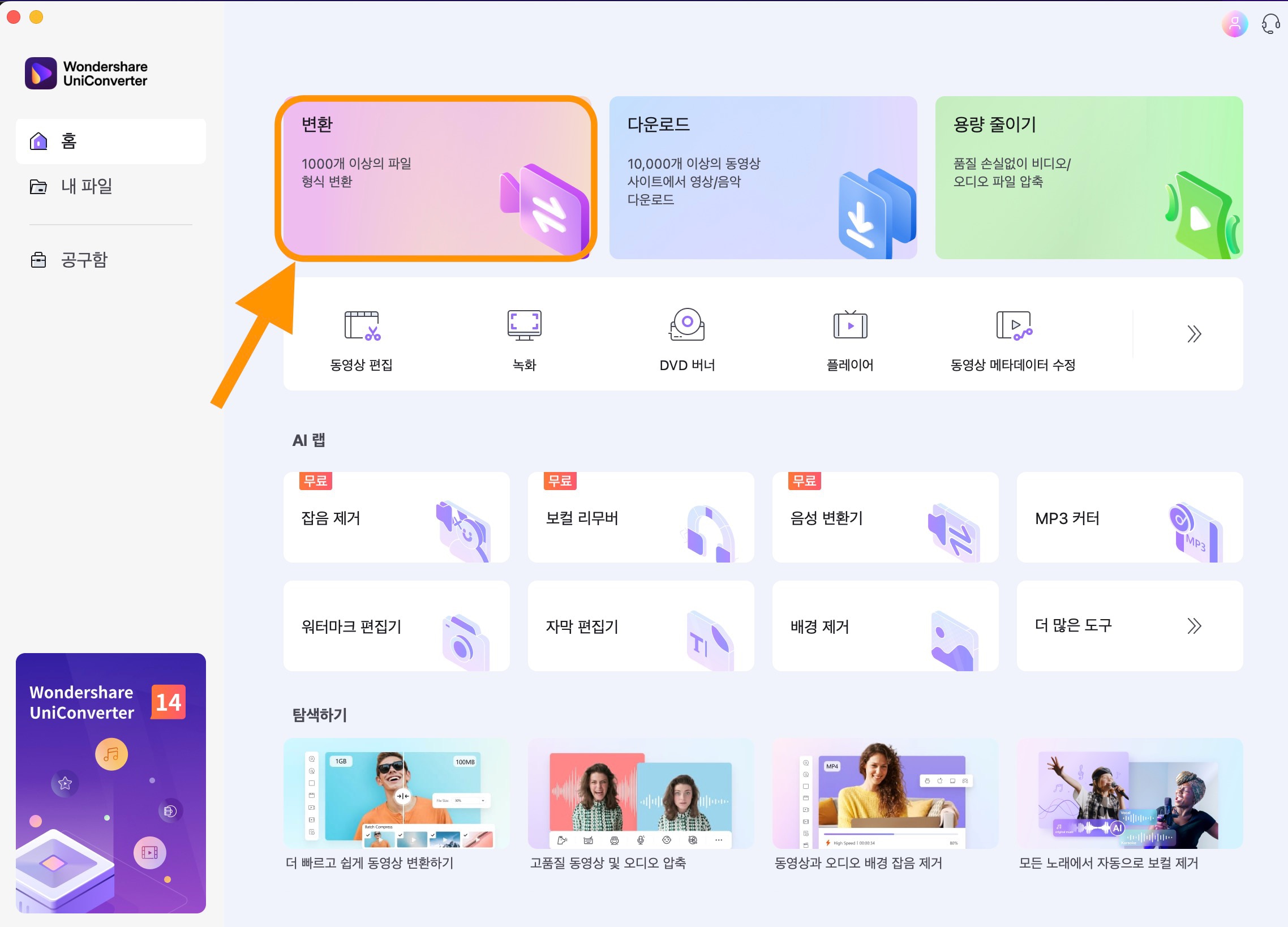Click the picture icon on 배경 제거
Screen dimensions: 1288x927
pyautogui.click(x=955, y=641)
